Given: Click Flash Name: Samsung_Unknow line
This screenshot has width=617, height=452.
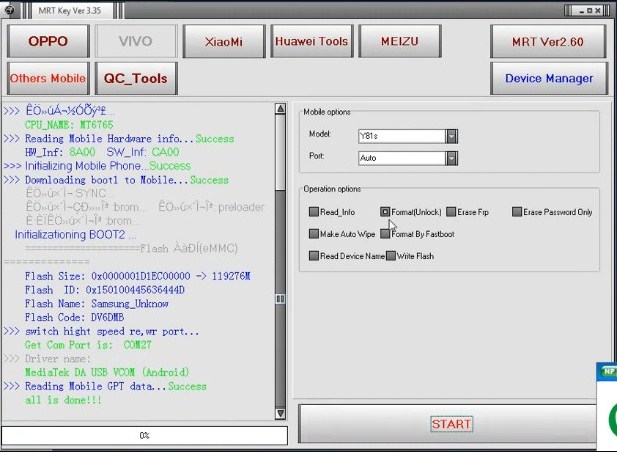Looking at the screenshot, I should (x=96, y=304).
